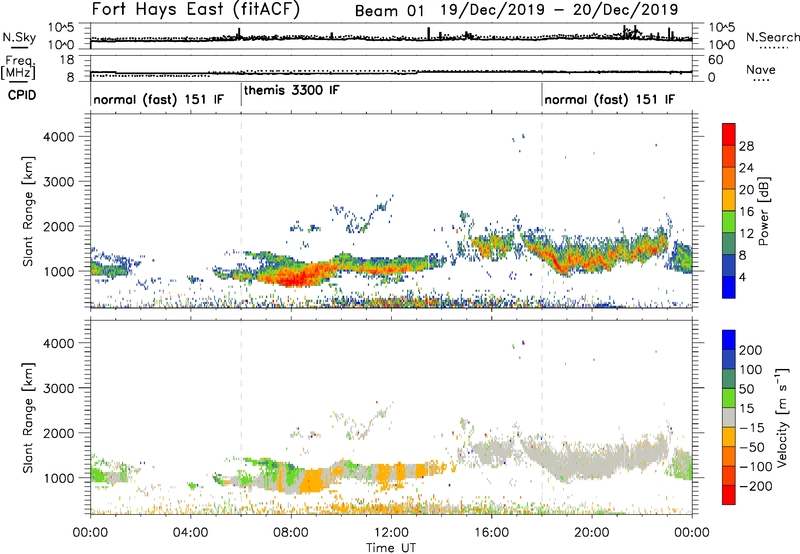Click the "4000" range tick in the power panel
Viewport: 800px width, 554px height.
tap(59, 137)
